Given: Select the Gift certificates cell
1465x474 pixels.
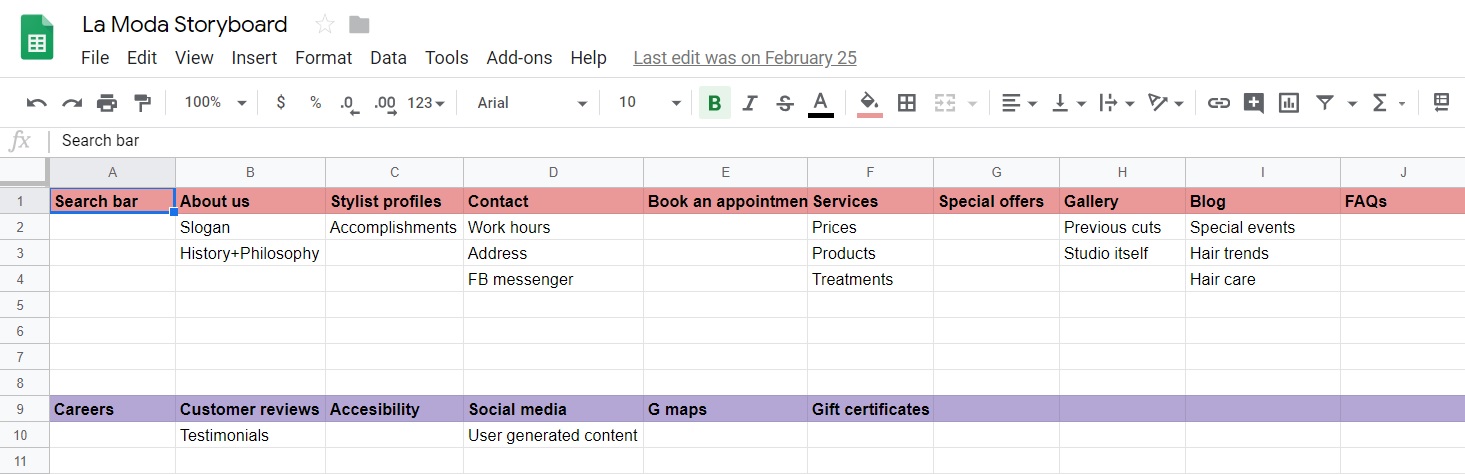Looking at the screenshot, I should point(870,409).
